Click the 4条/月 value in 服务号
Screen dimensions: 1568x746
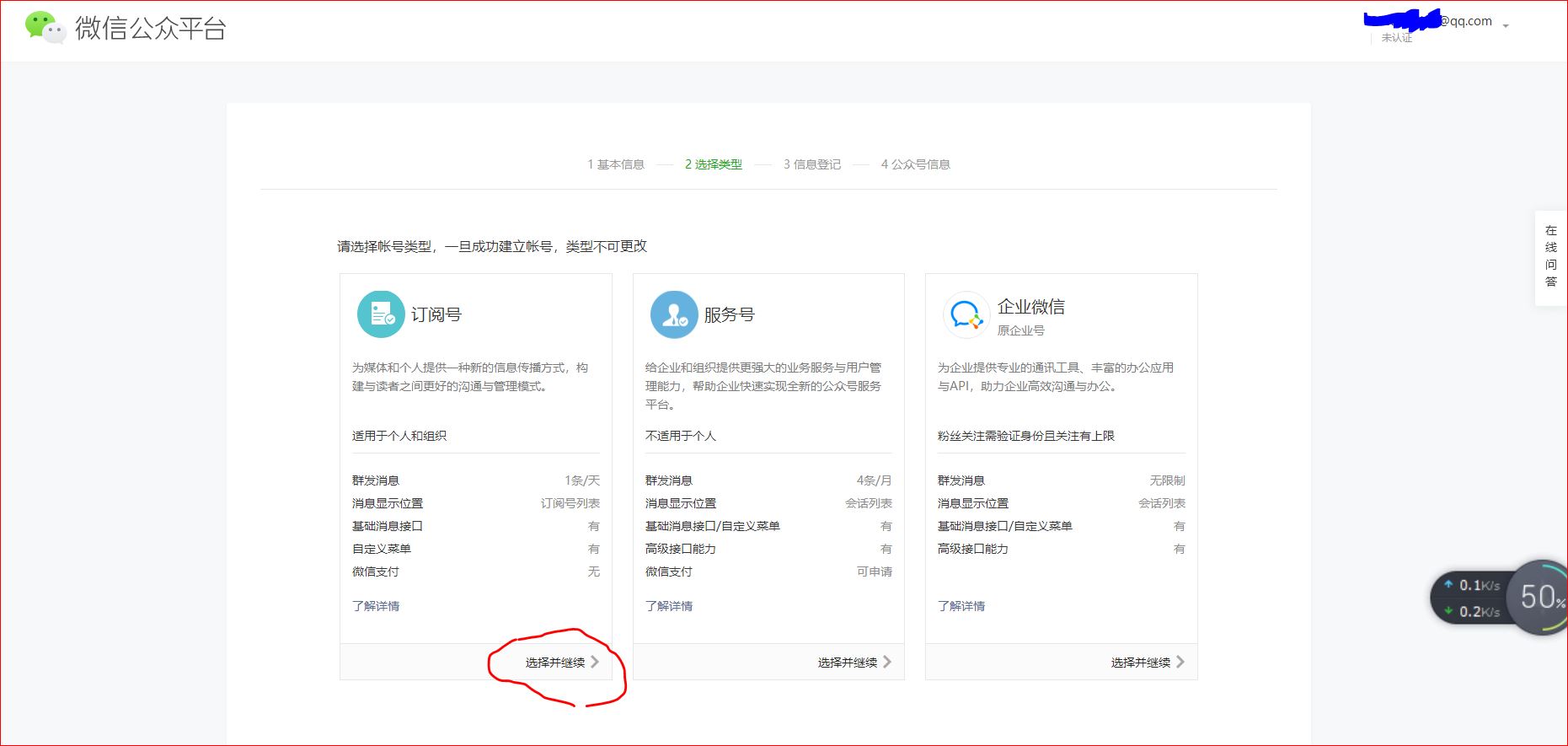(875, 480)
